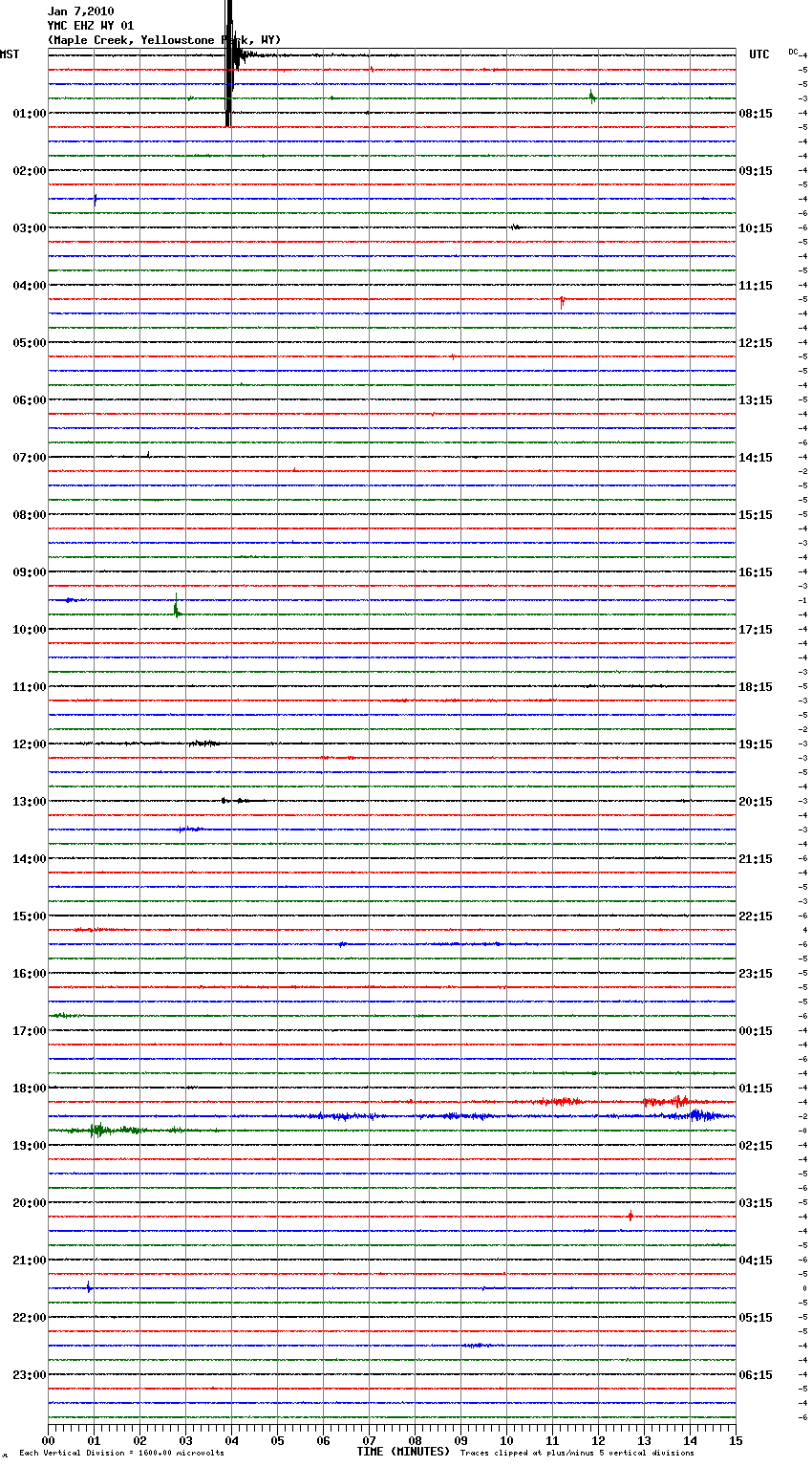The image size is (812, 1466).
Task: Click the 17:15 UTC time label
Action: pos(756,630)
